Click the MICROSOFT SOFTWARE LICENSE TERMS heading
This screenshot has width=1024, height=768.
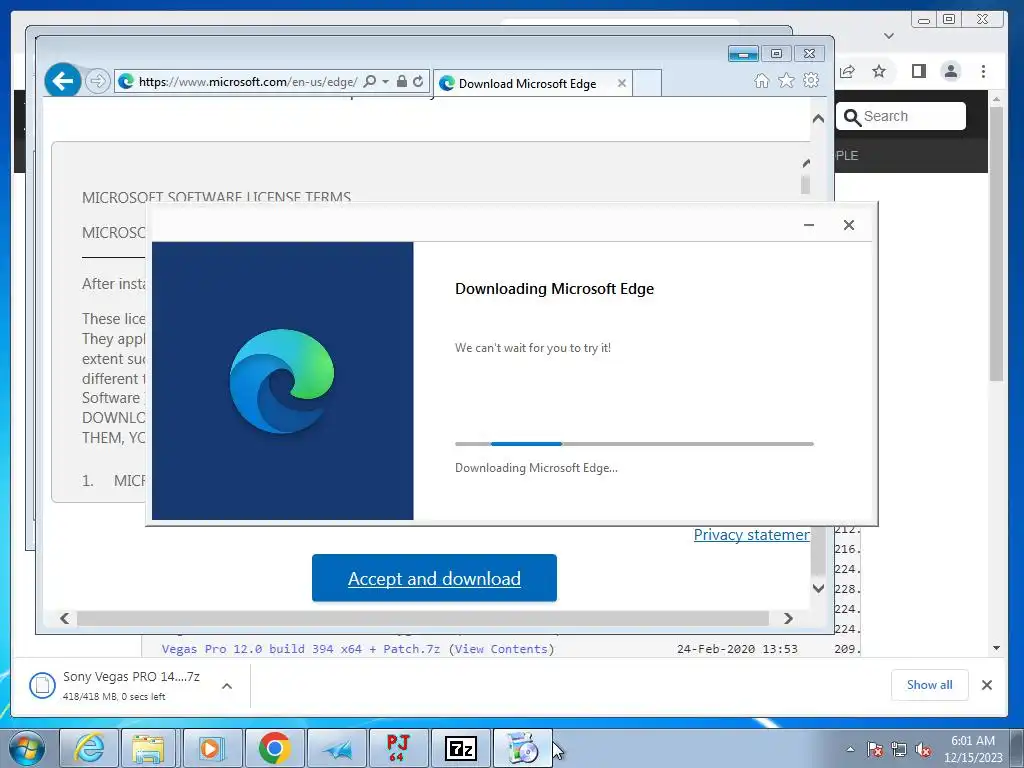pyautogui.click(x=216, y=197)
